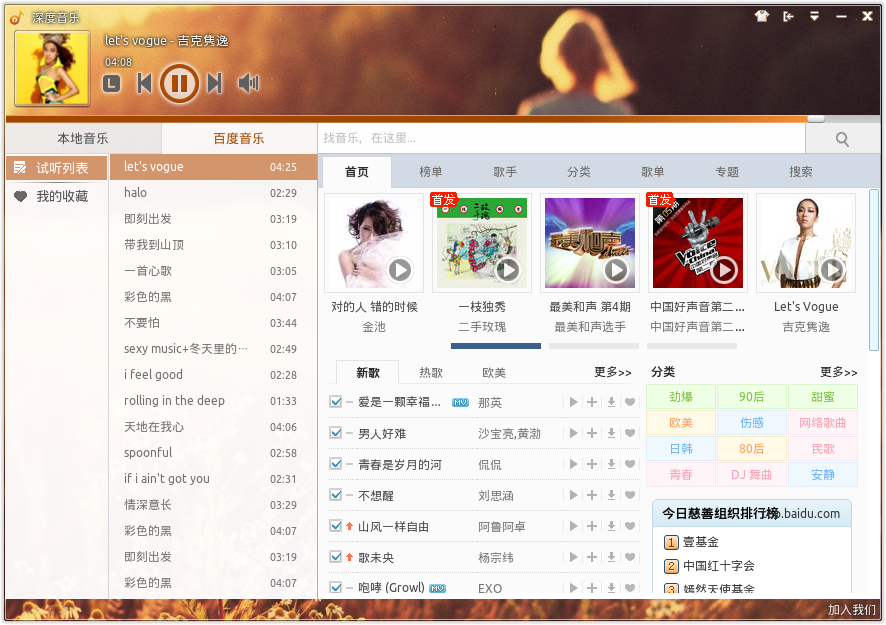Screen dimensions: 886x625
Task: Select the 热歌 song tab
Action: coord(431,372)
